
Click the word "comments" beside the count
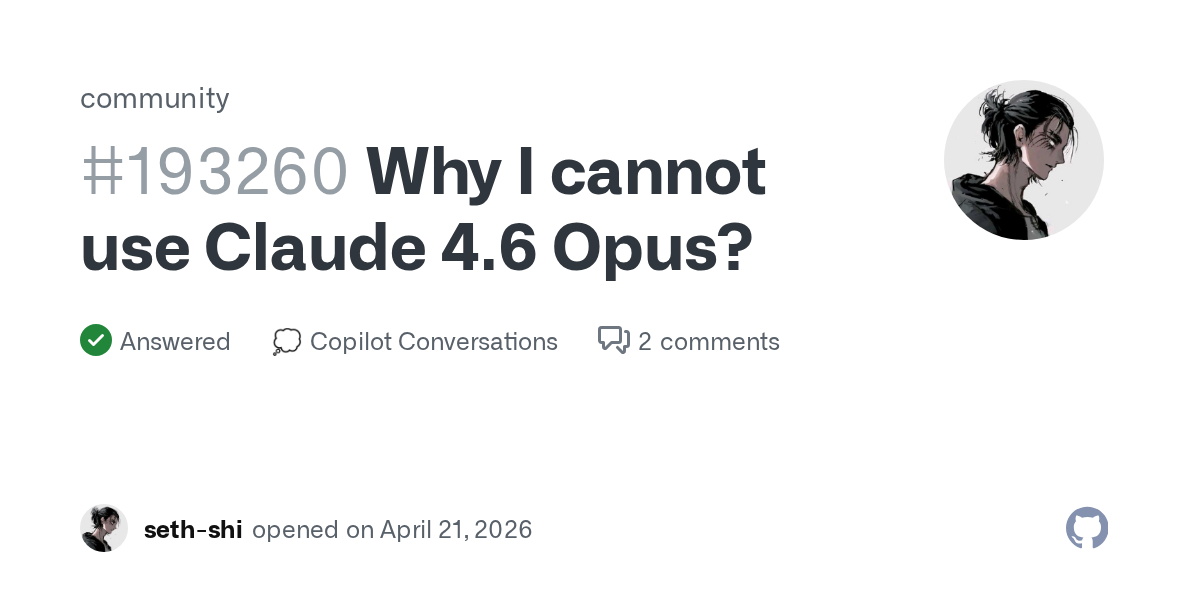tap(719, 342)
